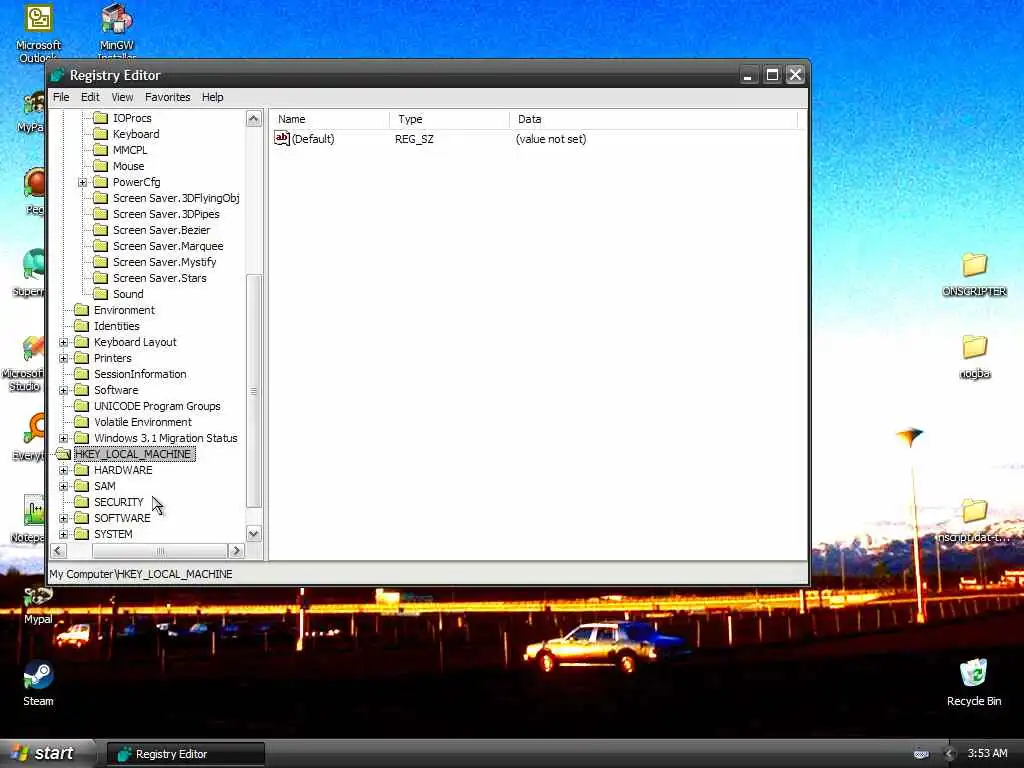Select Screen Saver.Marquee key
Viewport: 1024px width, 768px height.
coord(168,246)
